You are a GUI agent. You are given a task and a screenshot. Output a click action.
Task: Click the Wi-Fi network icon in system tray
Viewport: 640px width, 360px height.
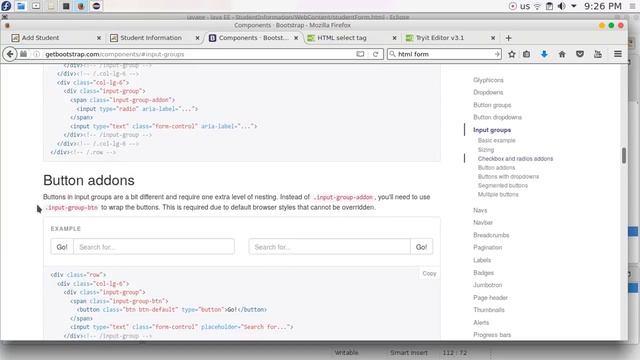click(x=537, y=6)
